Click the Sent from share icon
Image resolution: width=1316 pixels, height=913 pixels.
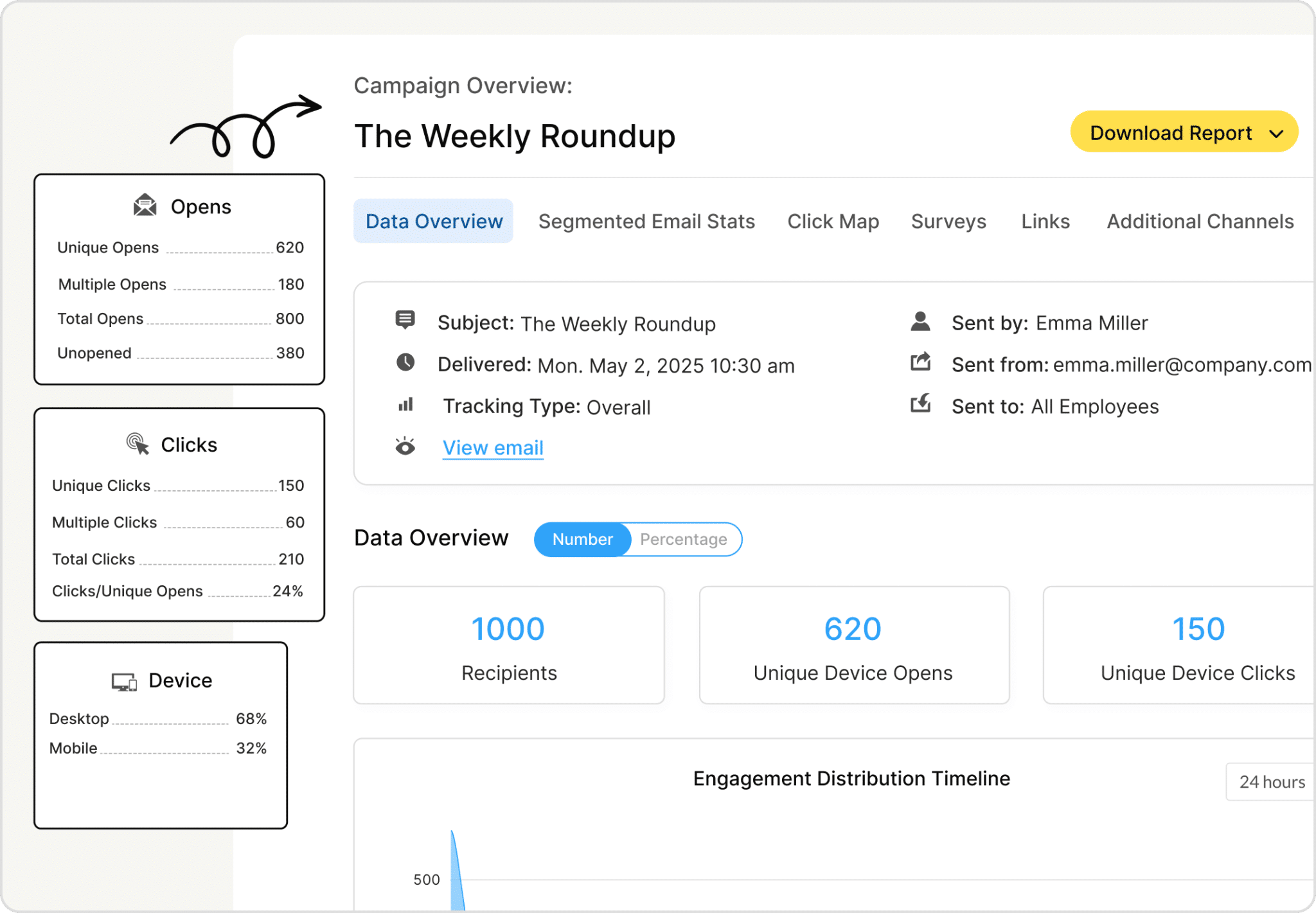920,363
